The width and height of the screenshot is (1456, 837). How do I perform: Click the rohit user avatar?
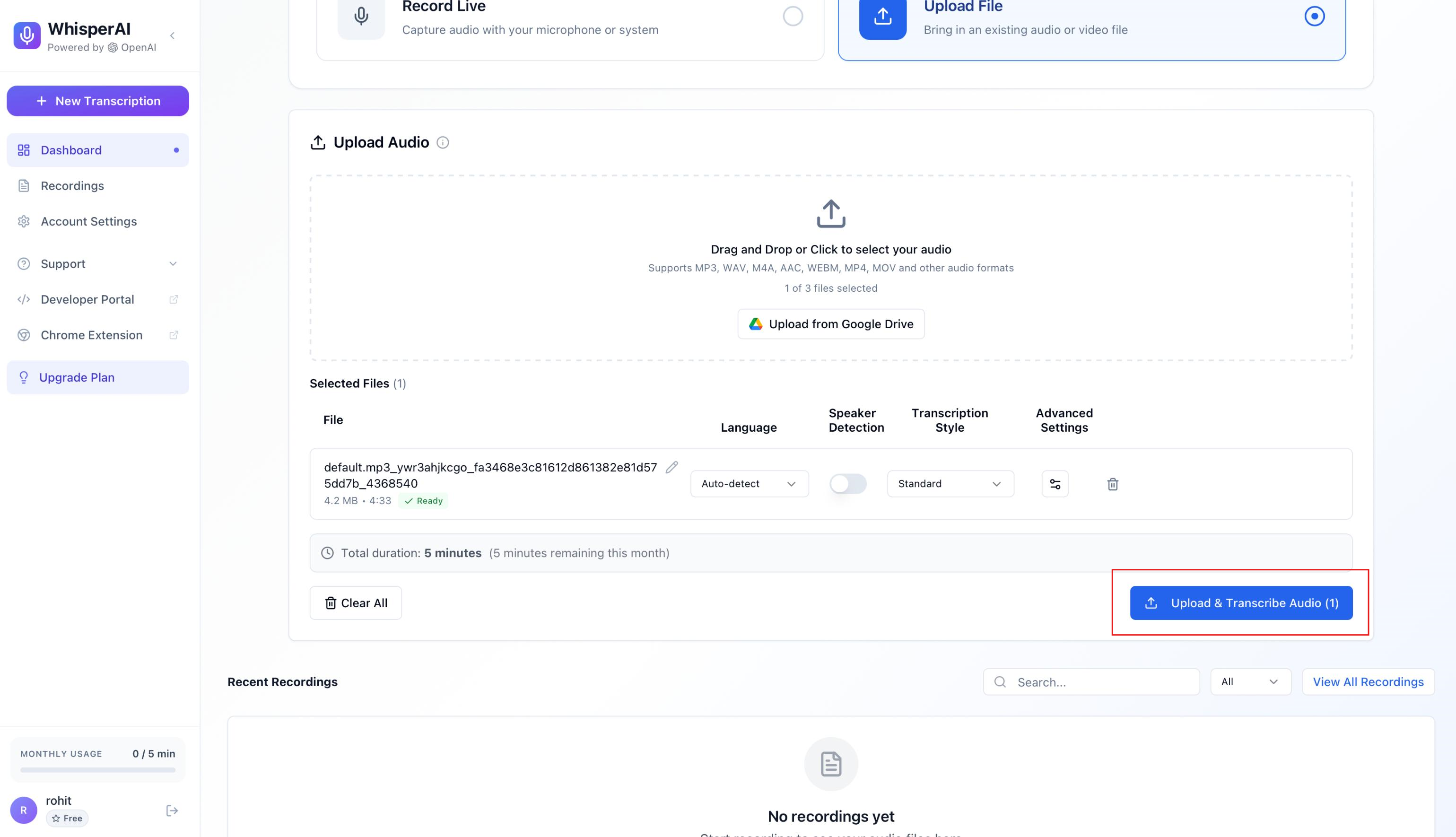[24, 810]
